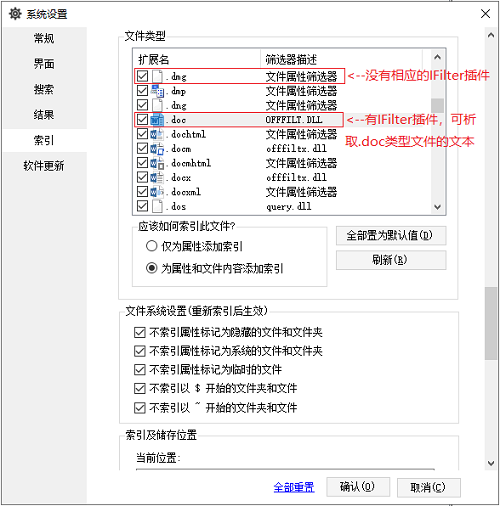Click the .docm file icon
500x506 pixels.
click(x=157, y=149)
